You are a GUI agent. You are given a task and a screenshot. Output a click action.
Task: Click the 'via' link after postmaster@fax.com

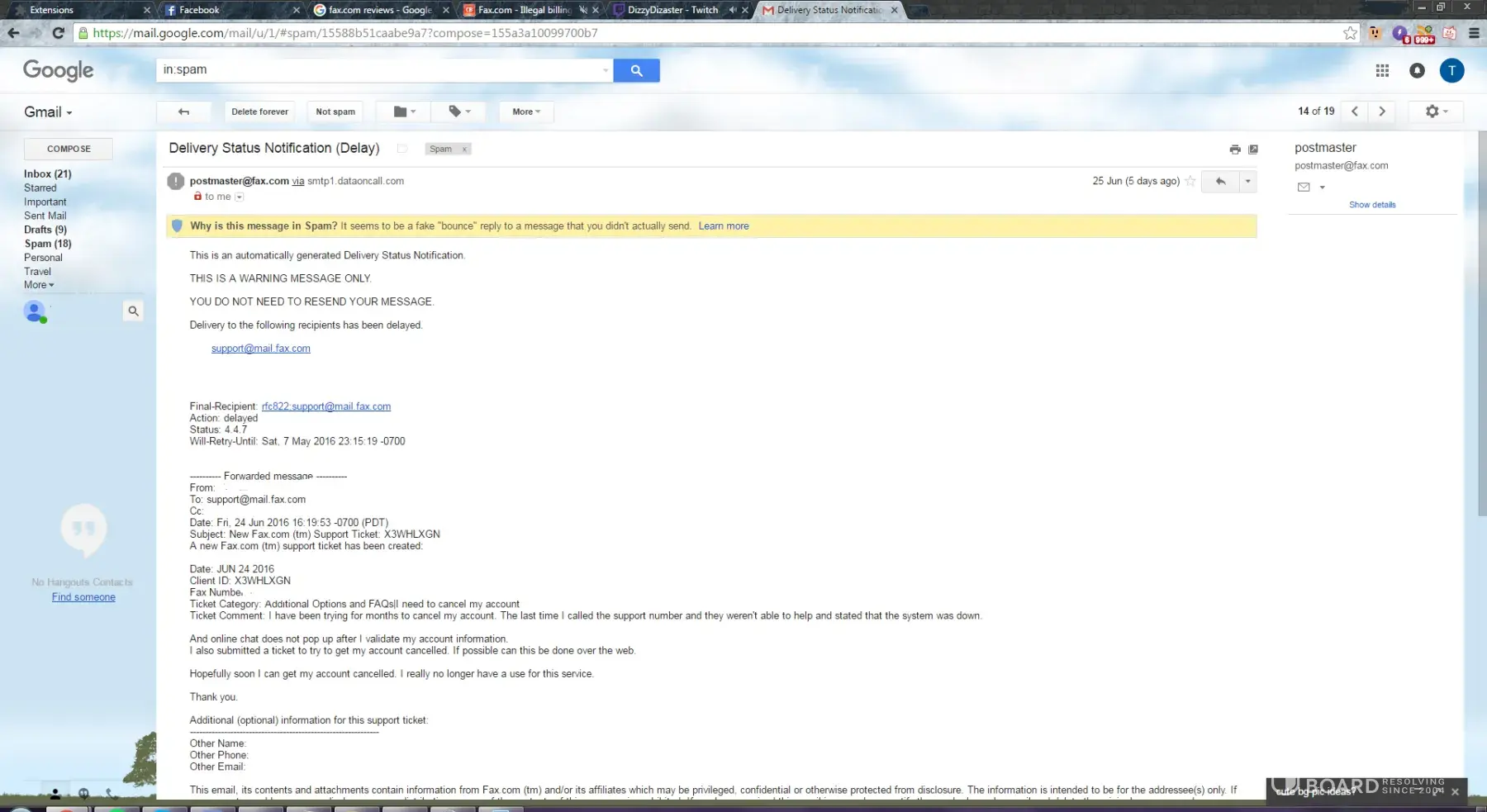[x=298, y=181]
